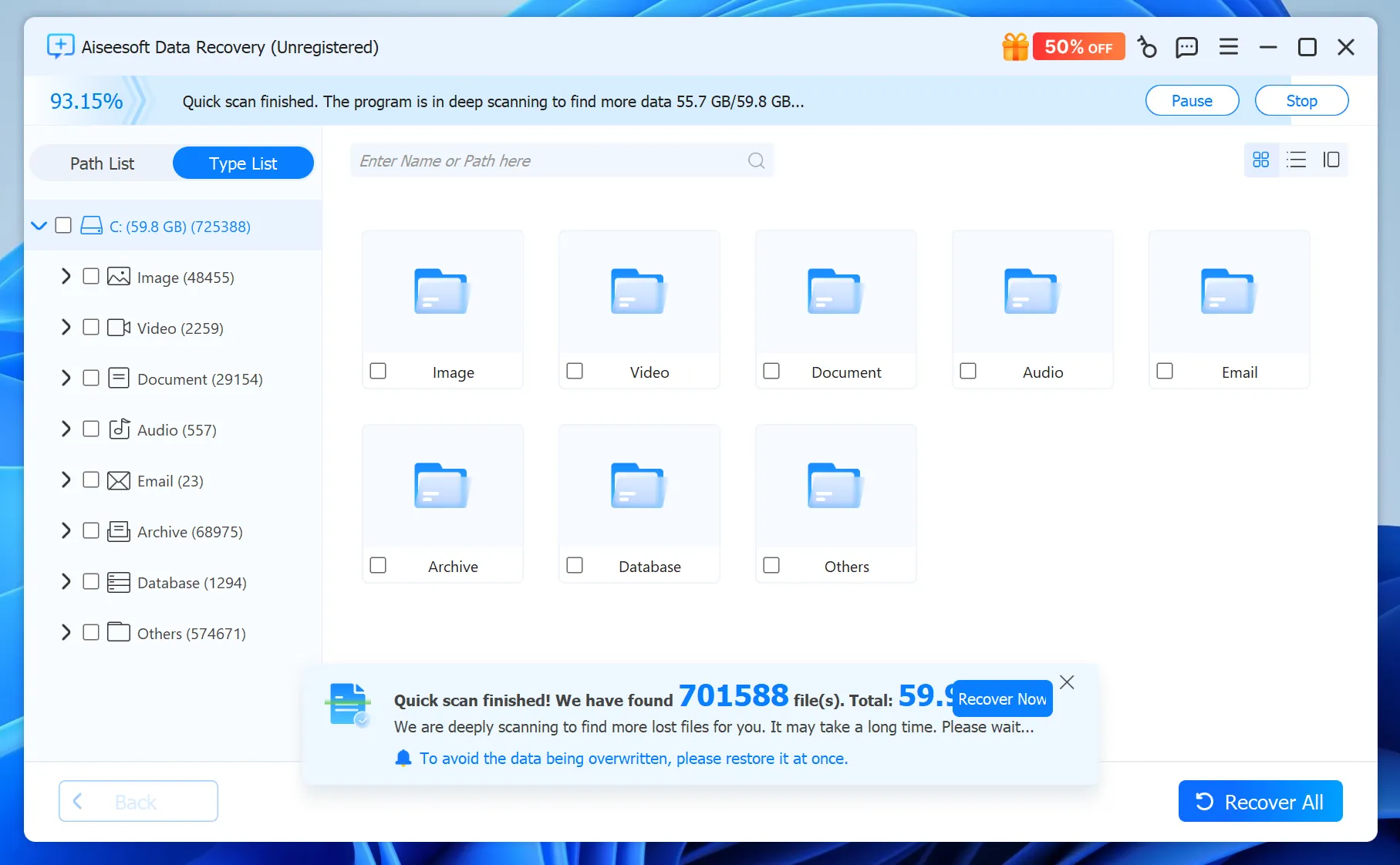Image resolution: width=1400 pixels, height=865 pixels.
Task: Switch to Path List tab
Action: (x=102, y=163)
